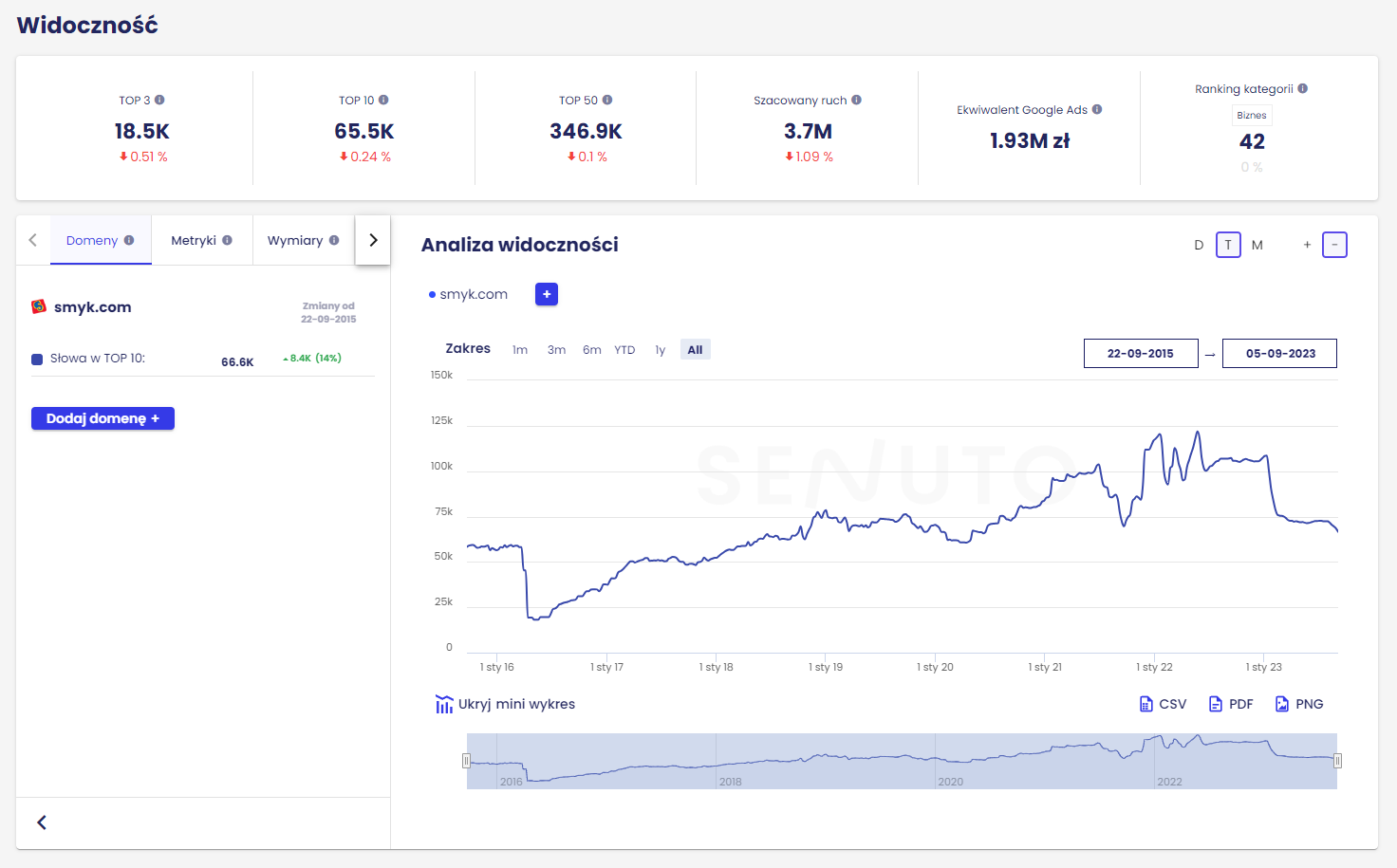Set range to YTD
The image size is (1397, 868).
tap(624, 350)
